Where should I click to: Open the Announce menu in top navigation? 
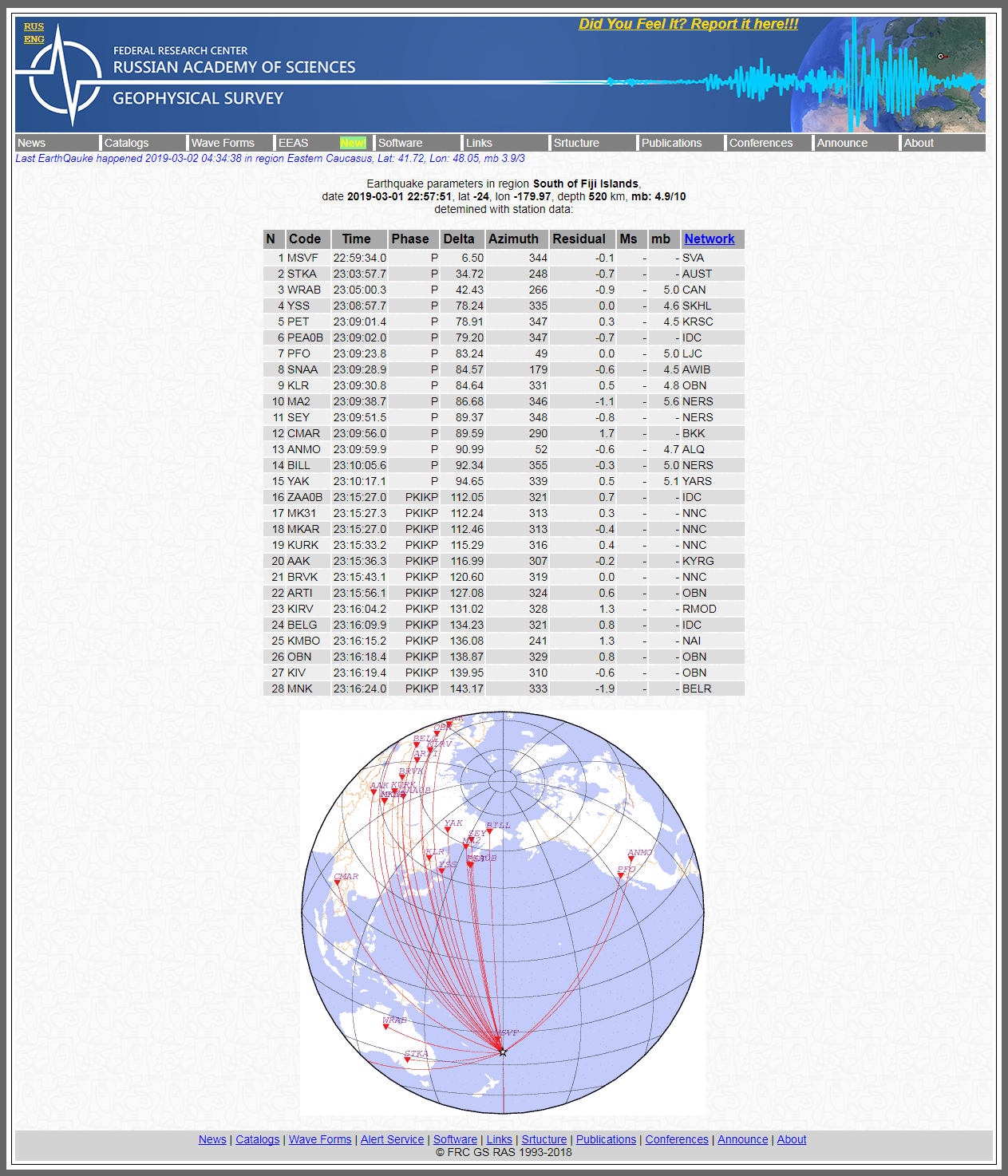(842, 143)
